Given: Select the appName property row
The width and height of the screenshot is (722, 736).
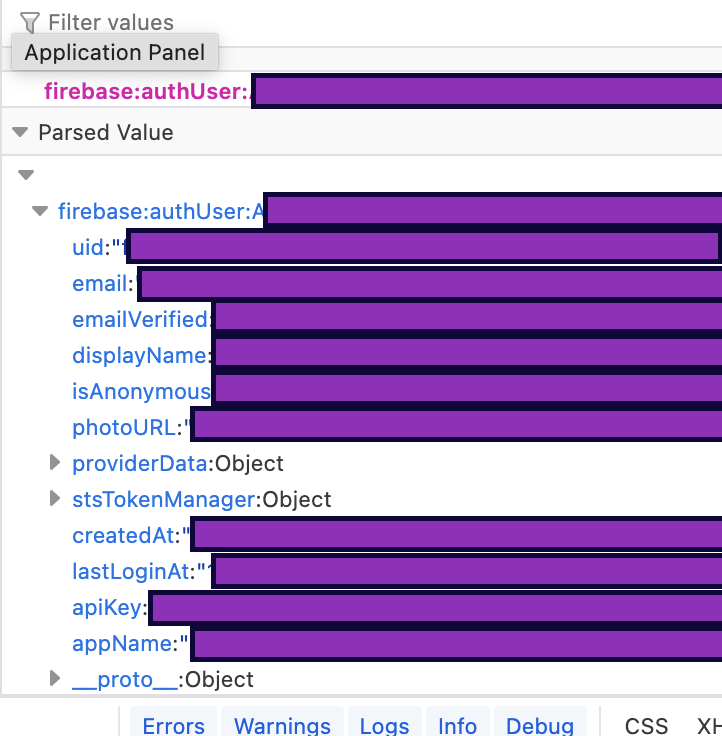Looking at the screenshot, I should pos(362,644).
